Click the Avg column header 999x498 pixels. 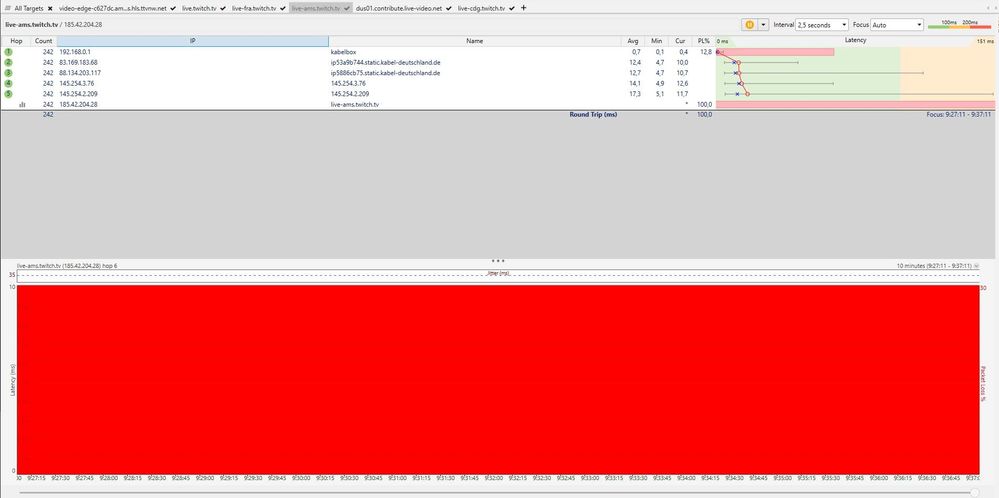[633, 41]
